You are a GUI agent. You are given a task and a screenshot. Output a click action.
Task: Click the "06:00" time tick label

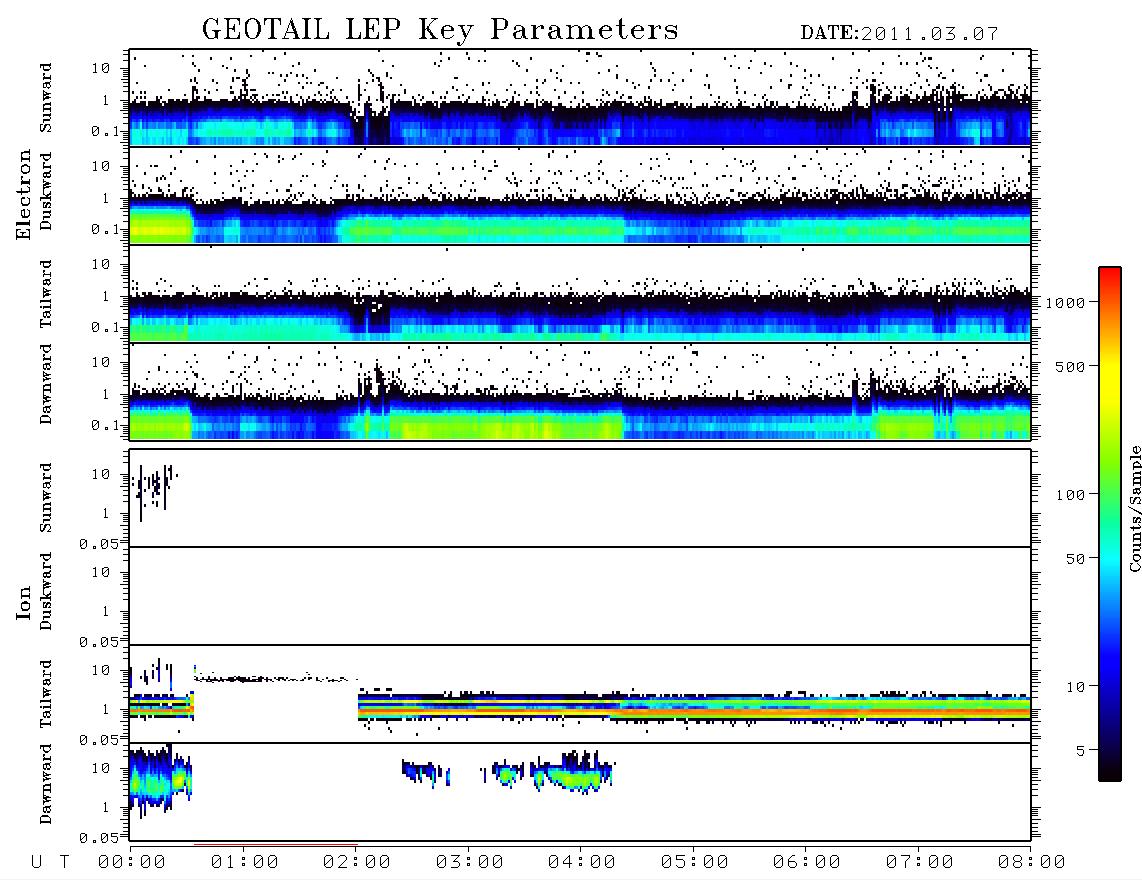tap(807, 863)
